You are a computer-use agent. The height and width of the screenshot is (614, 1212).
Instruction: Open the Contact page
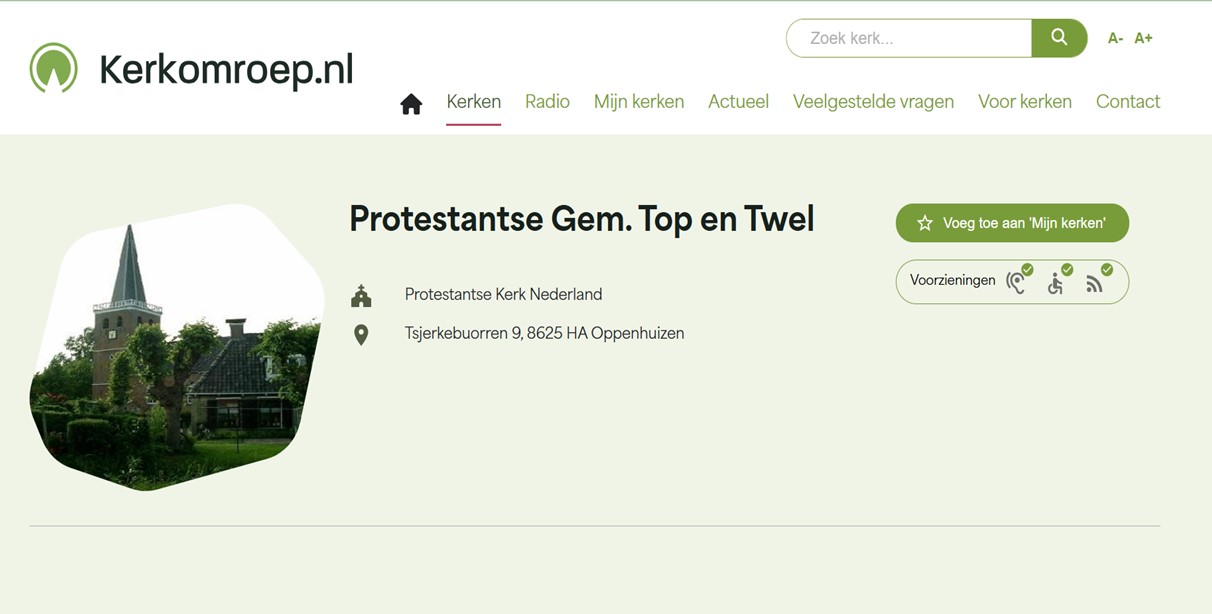(x=1128, y=101)
